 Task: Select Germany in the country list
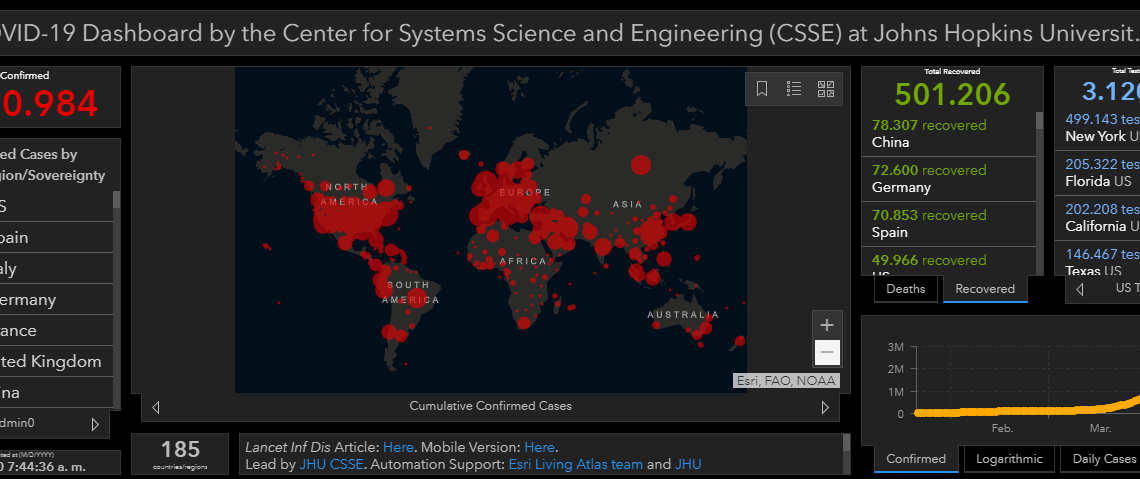point(57,299)
